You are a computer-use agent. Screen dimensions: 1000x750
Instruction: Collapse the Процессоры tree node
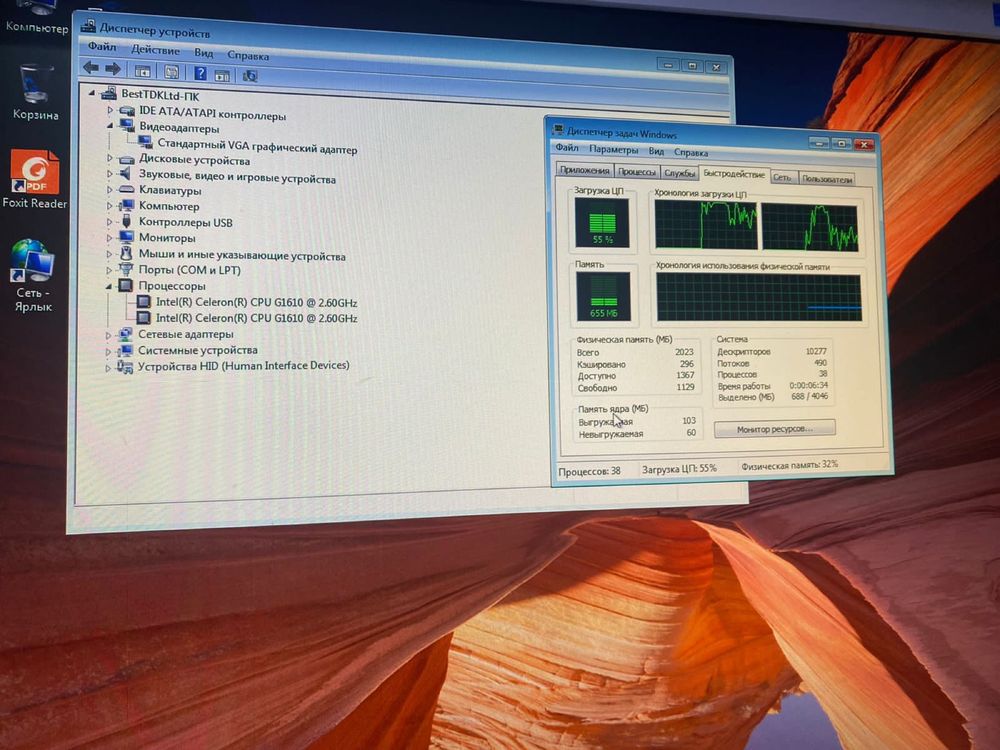(x=108, y=286)
